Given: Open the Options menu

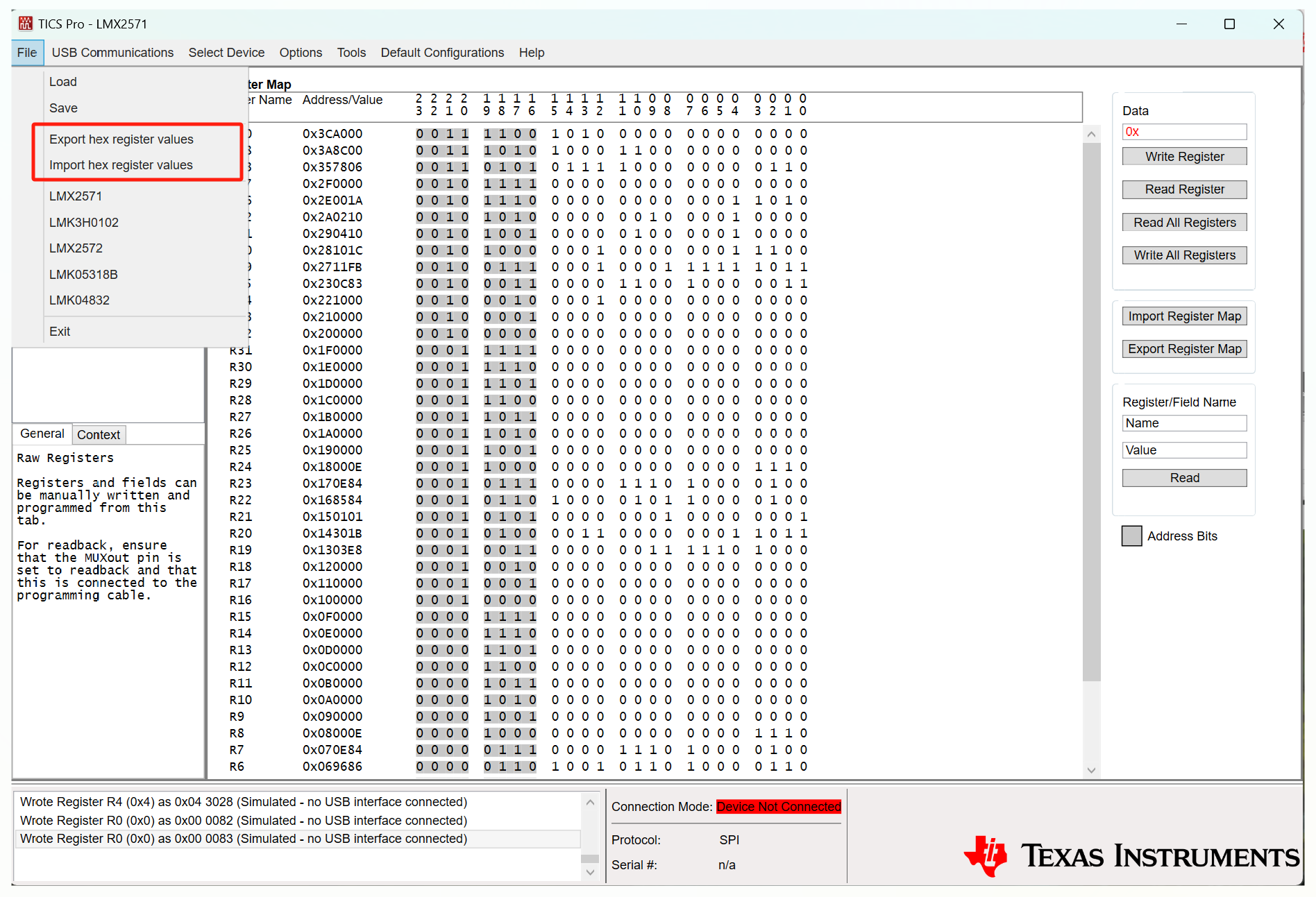Looking at the screenshot, I should click(x=301, y=53).
